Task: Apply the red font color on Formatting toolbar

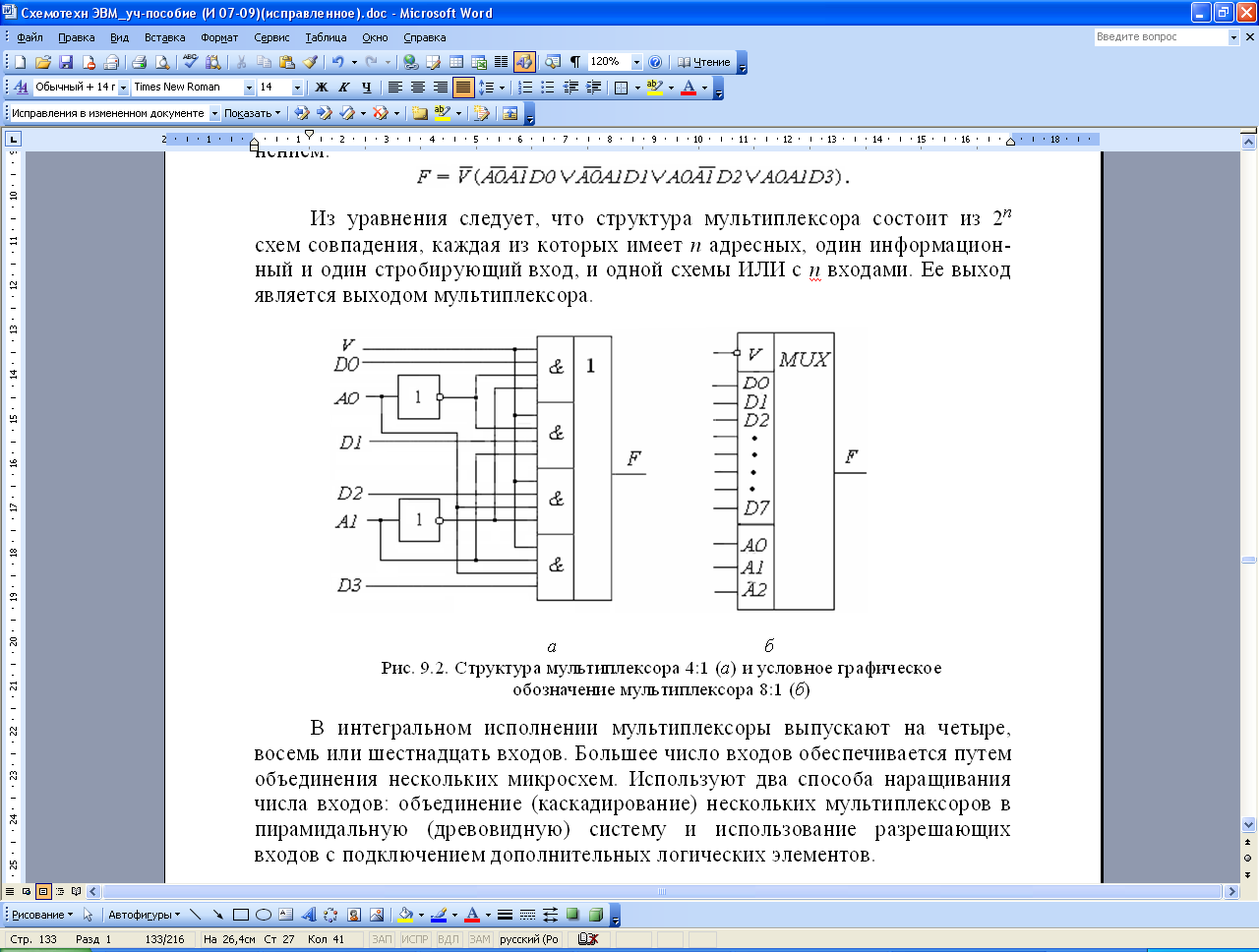Action: (x=689, y=88)
